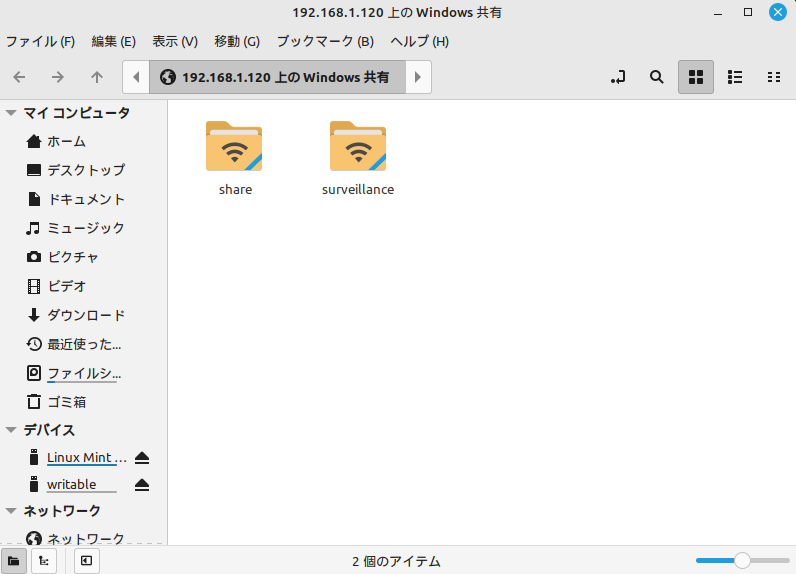Open the 表示 (V) menu
Image resolution: width=796 pixels, height=574 pixels.
(175, 42)
